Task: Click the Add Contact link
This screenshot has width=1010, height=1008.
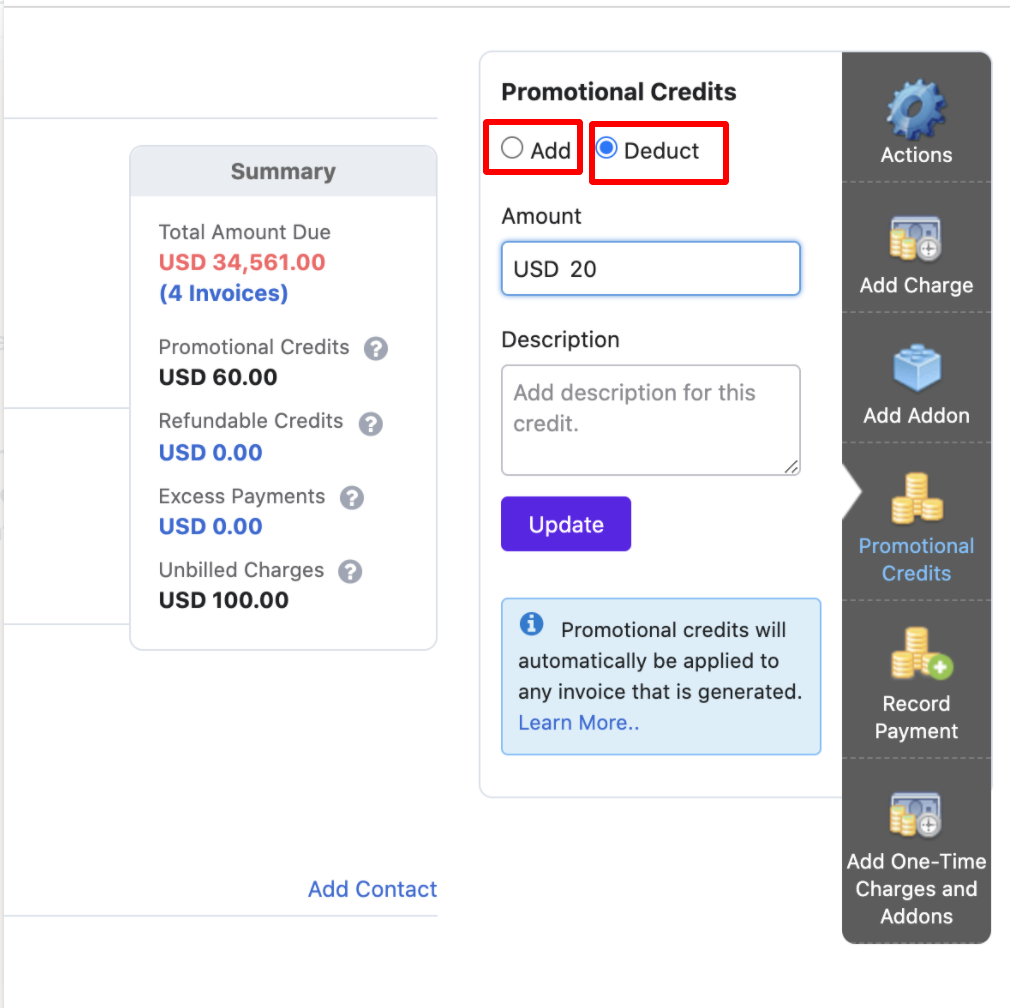Action: coord(372,889)
